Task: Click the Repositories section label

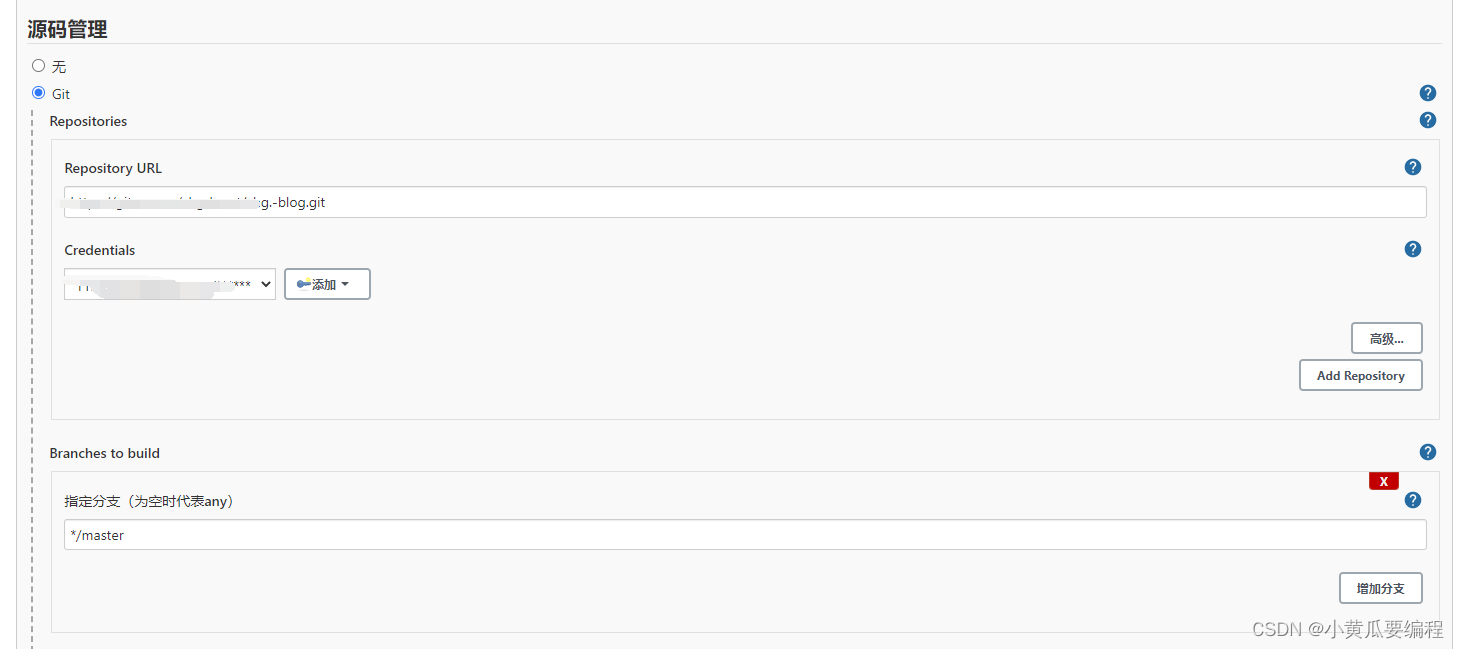Action: click(88, 121)
